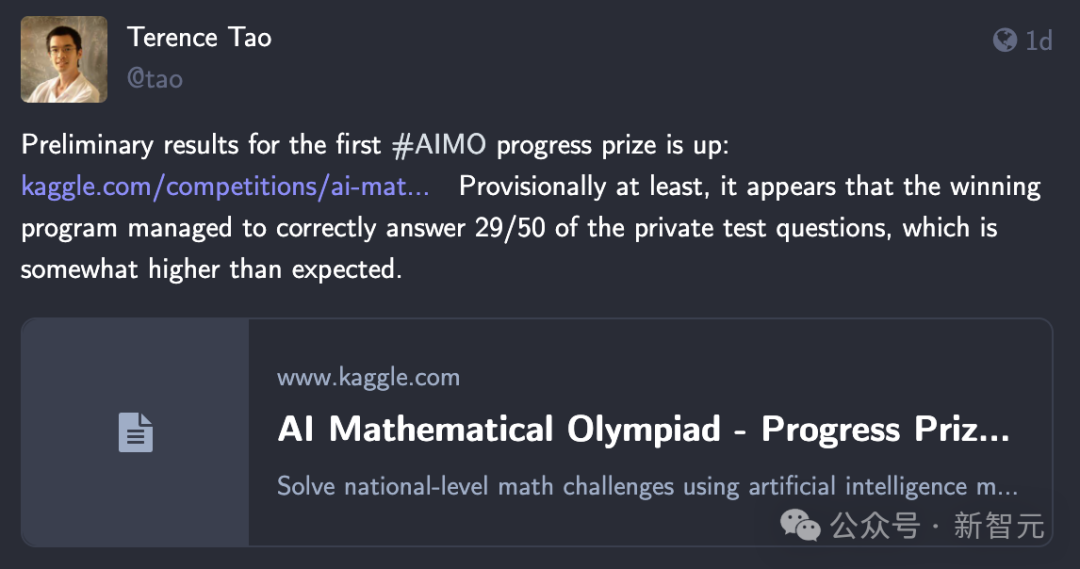
Task: Follow the kaggle.com/competitions/ai-mat... link
Action: (225, 187)
